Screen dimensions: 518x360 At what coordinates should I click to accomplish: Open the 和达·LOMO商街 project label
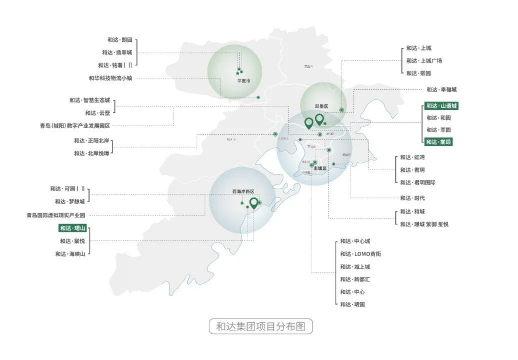click(x=361, y=254)
